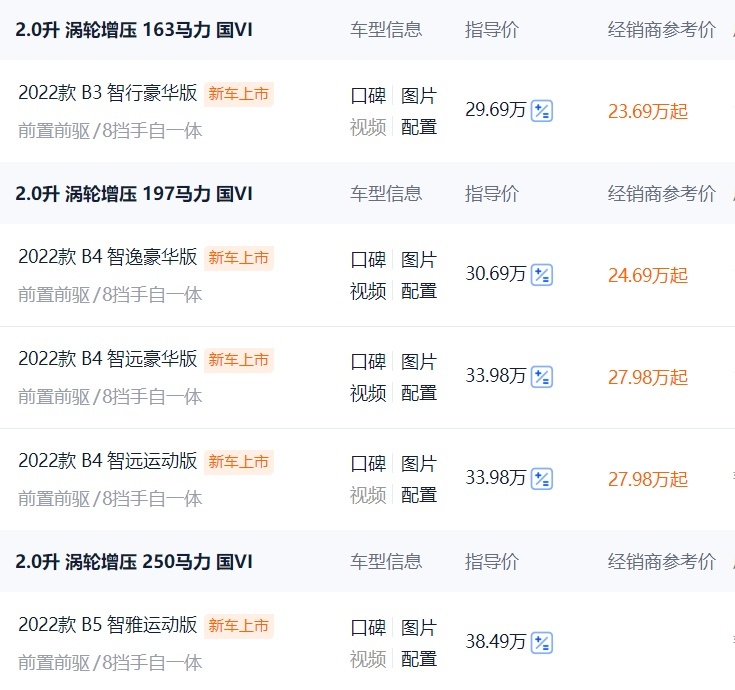Open 2022款 B4 智逸豪华版 model page

108,256
